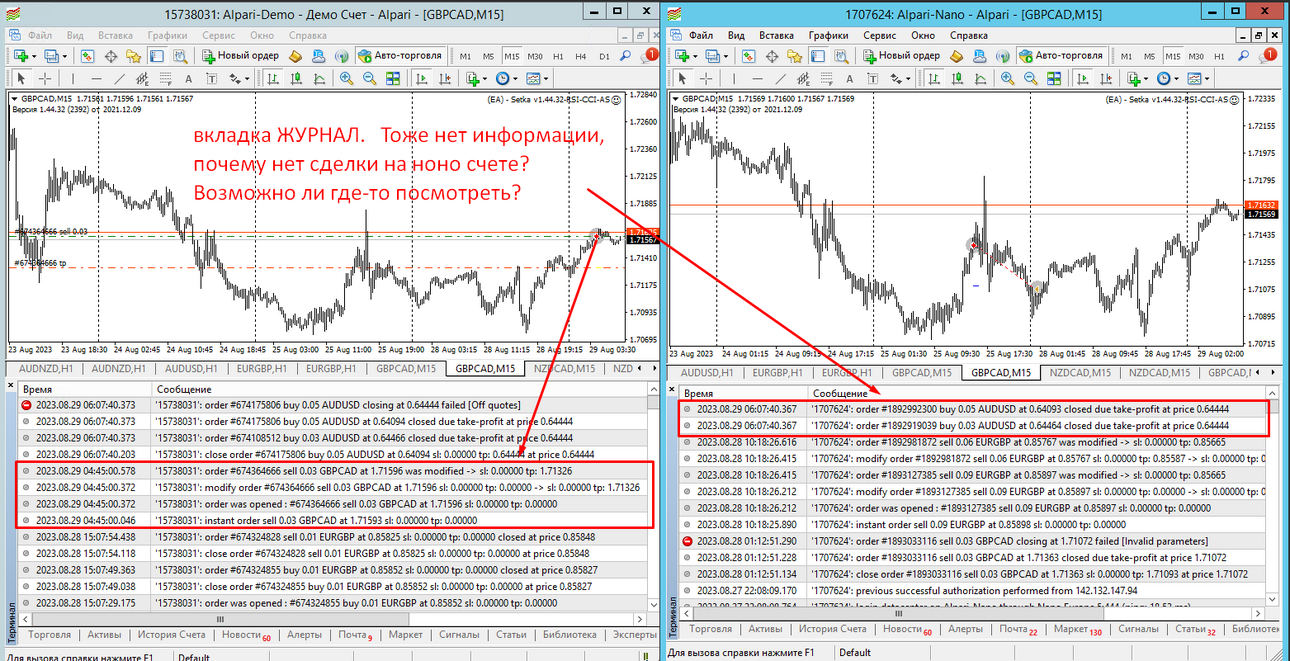Image resolution: width=1290 pixels, height=661 pixels.
Task: Select horizontal line tool in right window
Action: pyautogui.click(x=757, y=78)
